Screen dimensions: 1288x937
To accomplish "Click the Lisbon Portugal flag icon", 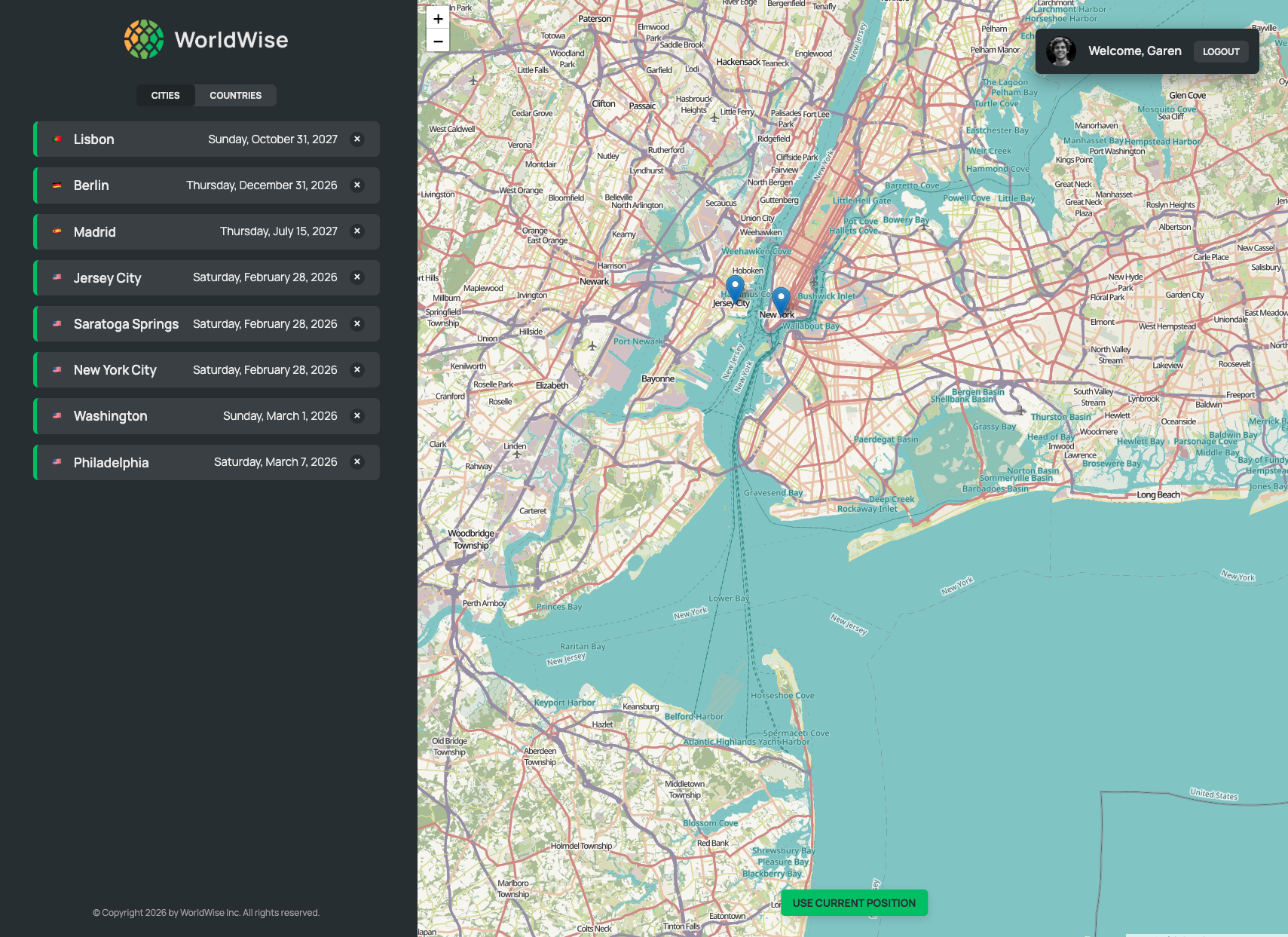I will point(57,139).
